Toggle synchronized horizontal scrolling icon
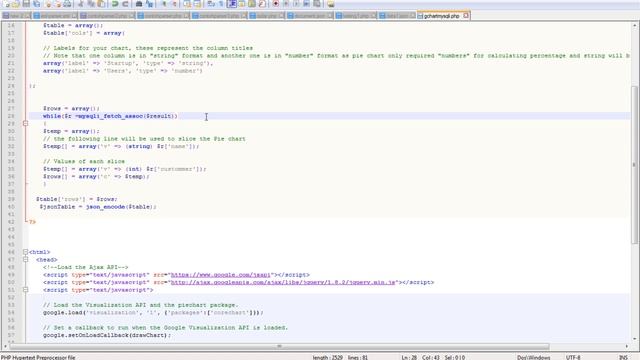 [x=197, y=4]
